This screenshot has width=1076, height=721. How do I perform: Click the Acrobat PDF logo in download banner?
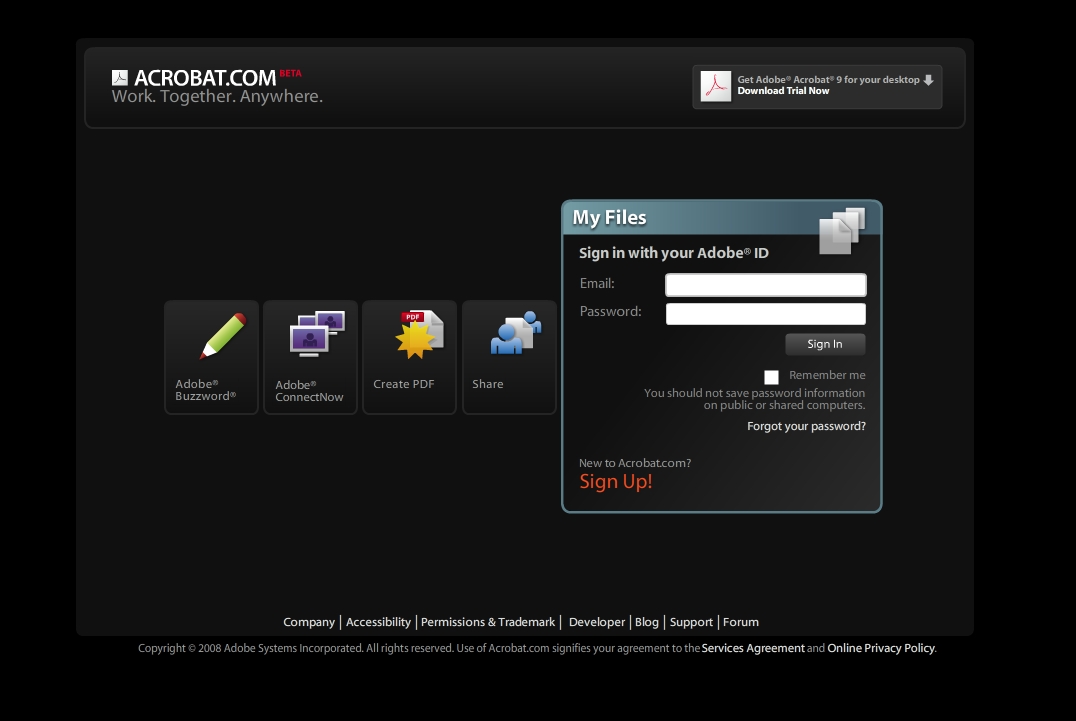pyautogui.click(x=715, y=86)
